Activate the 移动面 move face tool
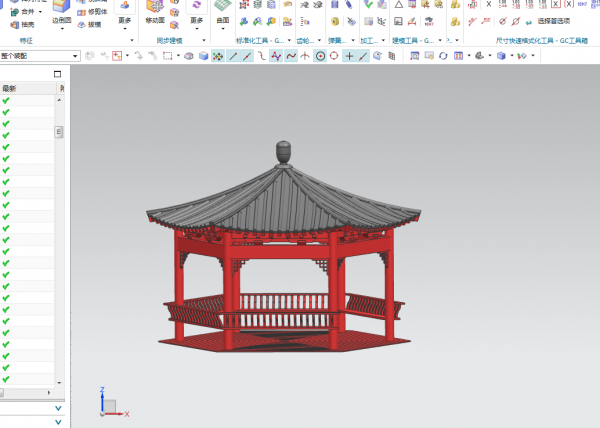 [x=155, y=12]
